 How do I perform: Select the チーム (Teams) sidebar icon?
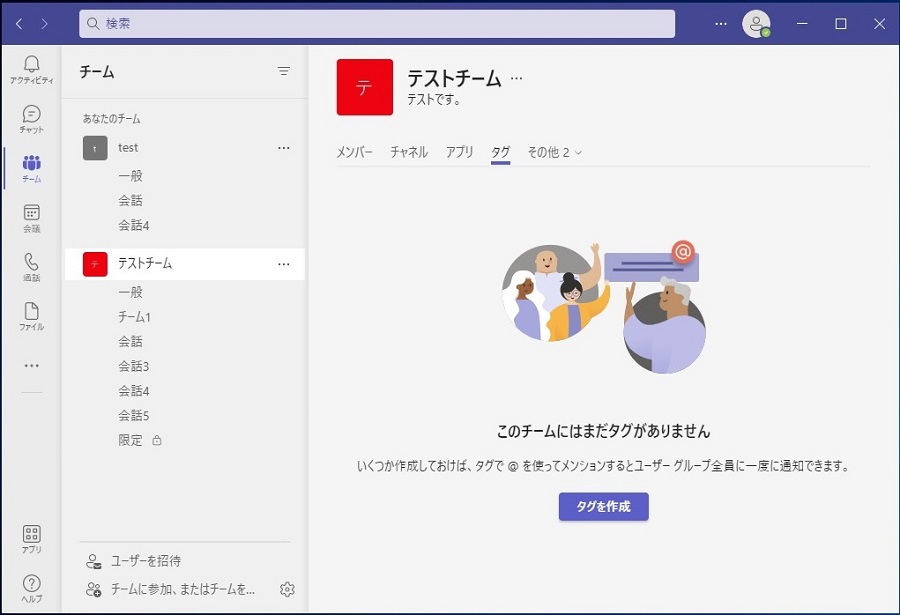click(x=32, y=168)
